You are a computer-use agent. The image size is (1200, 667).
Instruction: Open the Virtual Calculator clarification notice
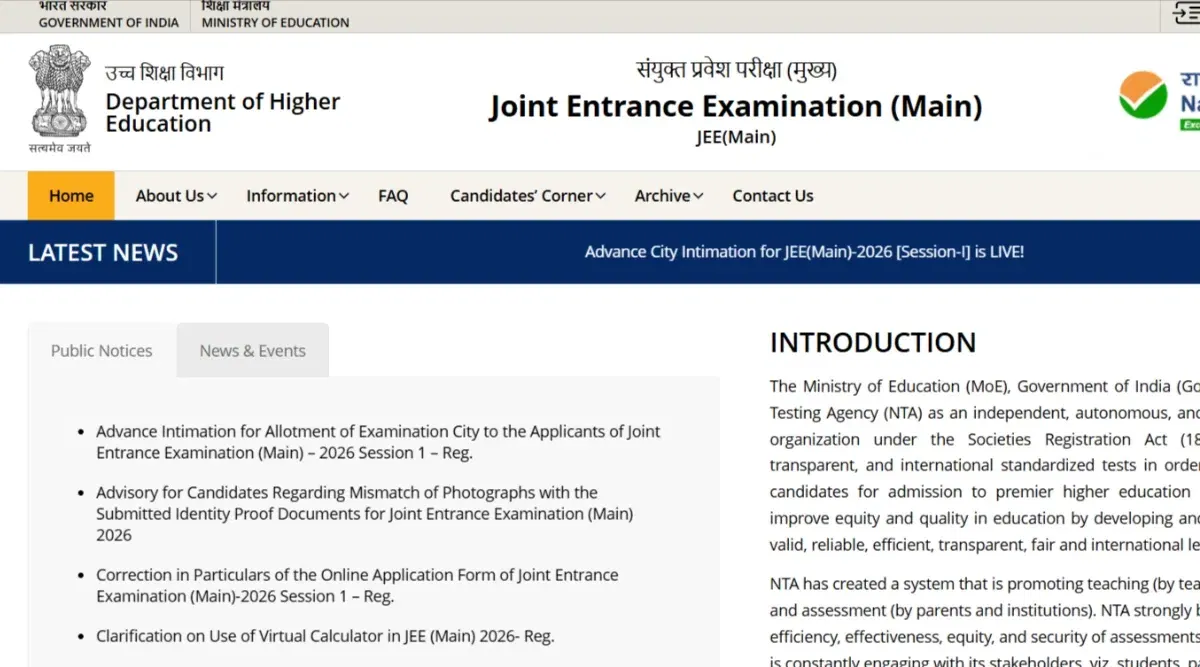click(x=325, y=636)
